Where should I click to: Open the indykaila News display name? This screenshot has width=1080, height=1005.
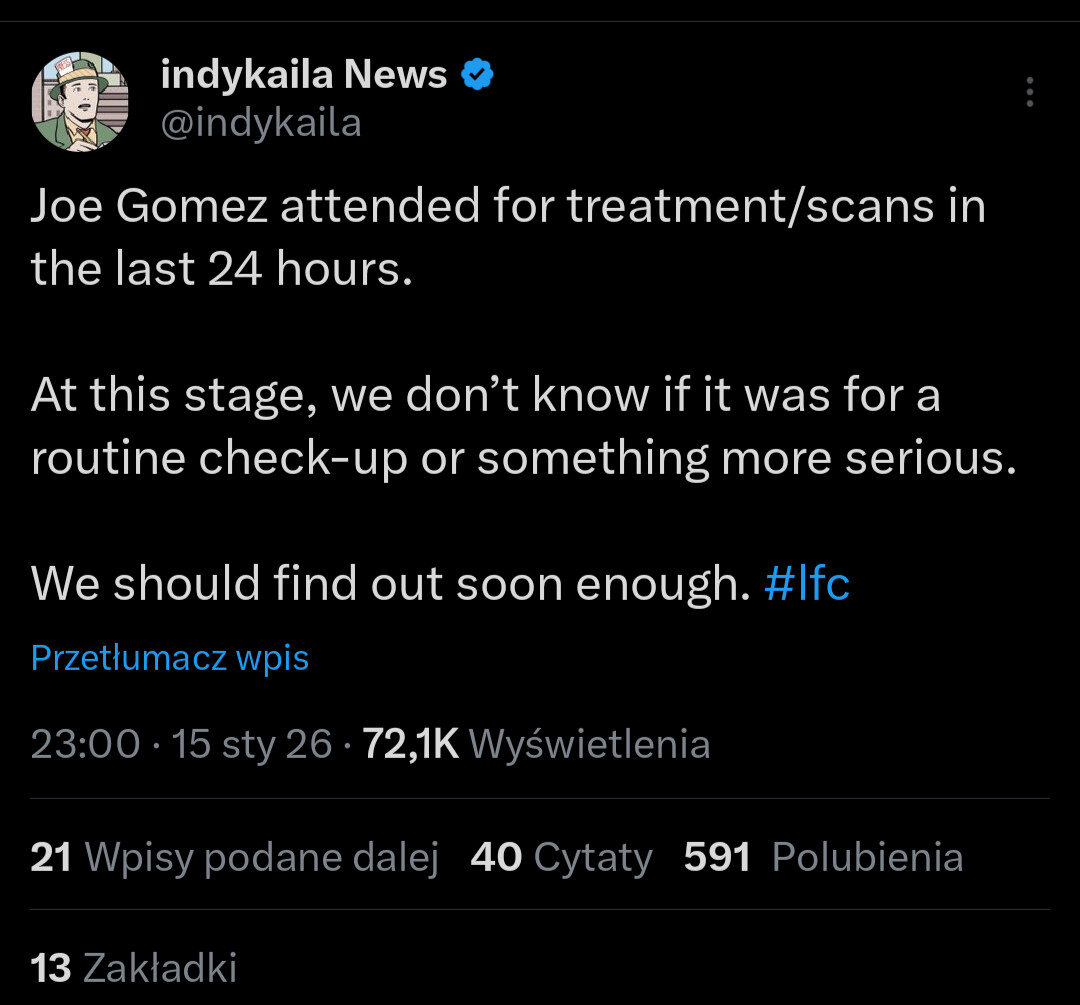[x=303, y=75]
